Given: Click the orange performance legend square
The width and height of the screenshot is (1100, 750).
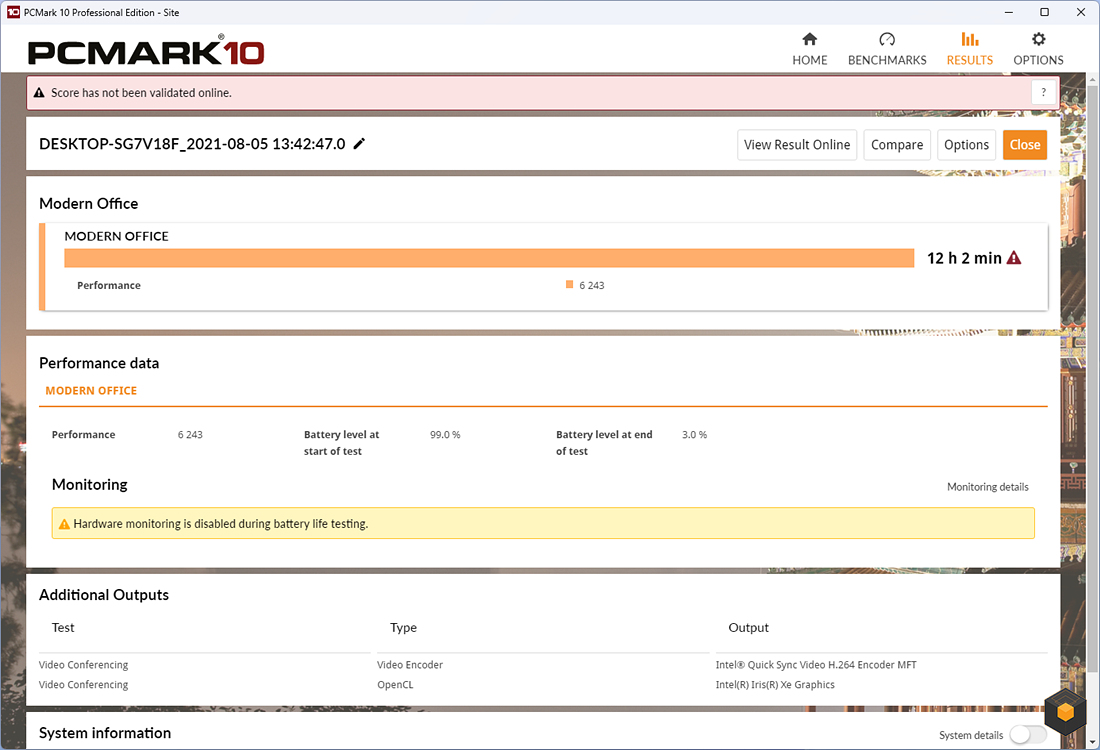Looking at the screenshot, I should [x=570, y=285].
